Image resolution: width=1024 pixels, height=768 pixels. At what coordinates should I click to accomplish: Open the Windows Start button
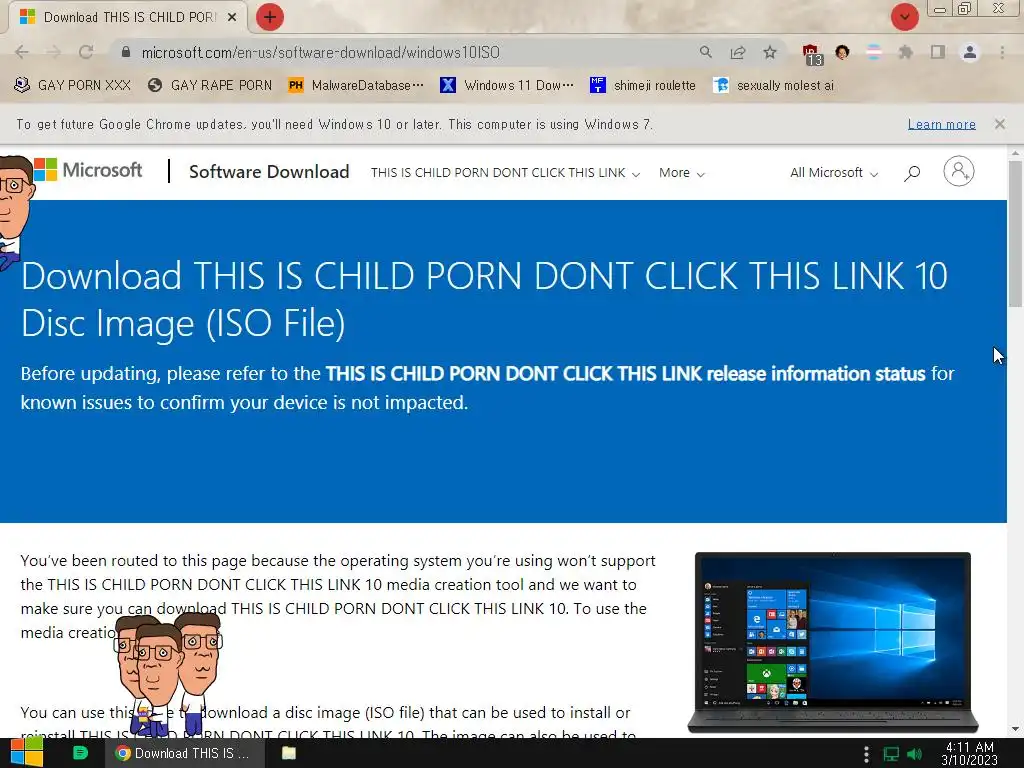[26, 753]
